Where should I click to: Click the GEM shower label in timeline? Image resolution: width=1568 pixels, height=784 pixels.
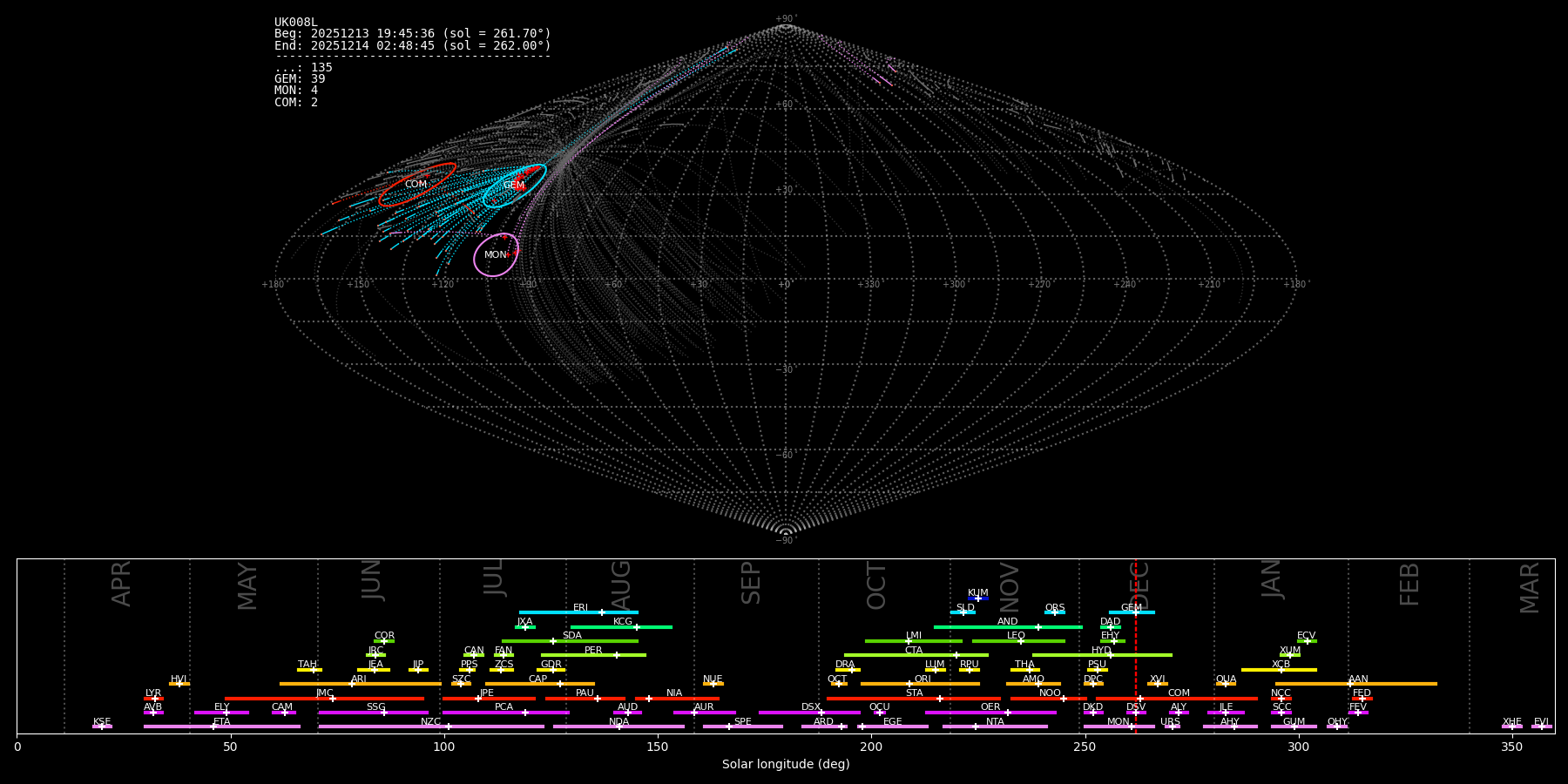pos(1132,608)
